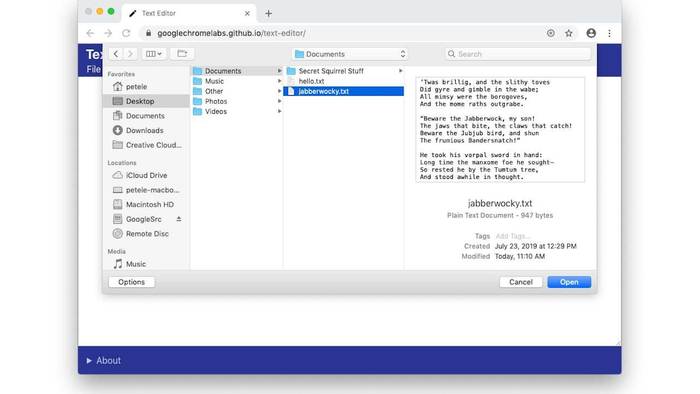Open the Chrome three-dot menu

[x=609, y=33]
